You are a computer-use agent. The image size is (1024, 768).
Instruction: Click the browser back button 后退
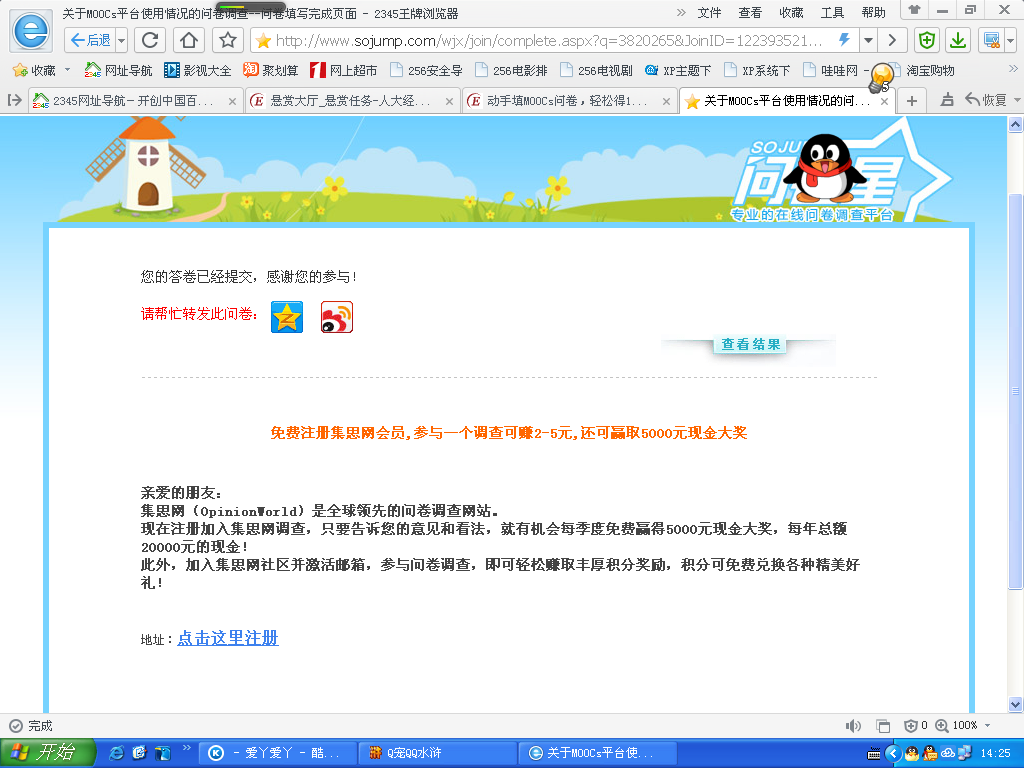click(90, 40)
